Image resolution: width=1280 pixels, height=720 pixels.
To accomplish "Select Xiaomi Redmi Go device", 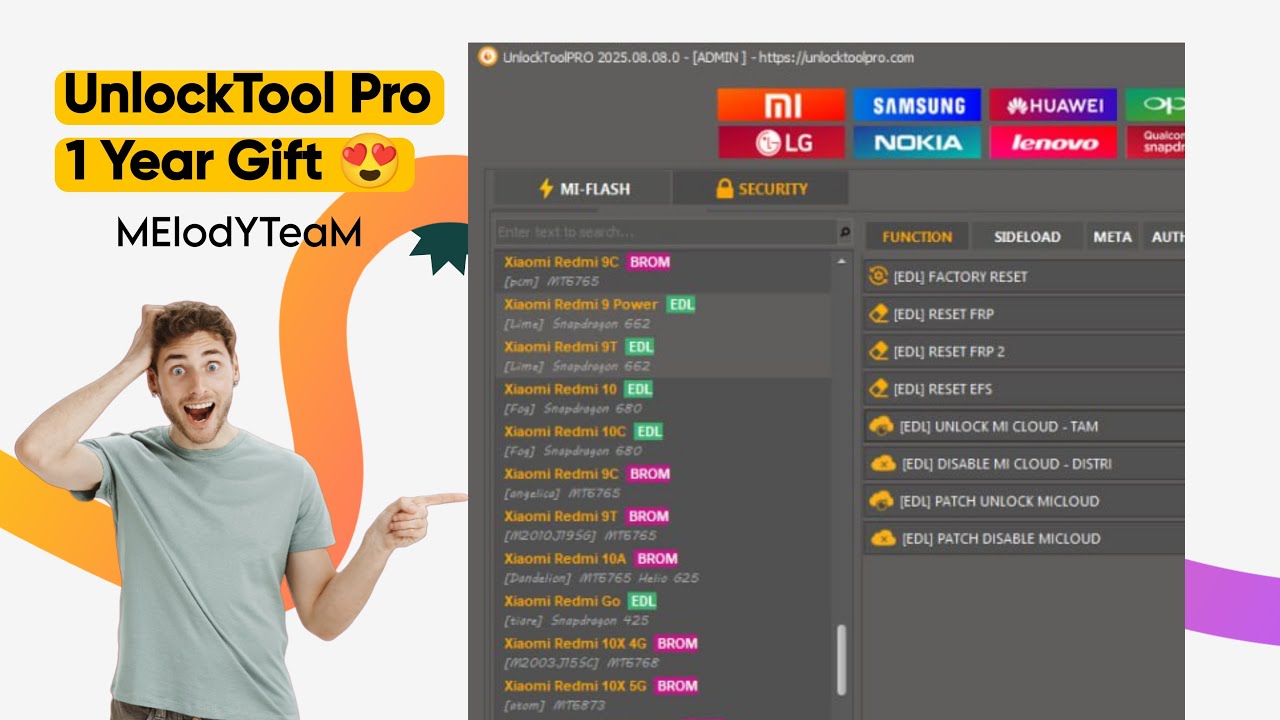I will point(664,610).
